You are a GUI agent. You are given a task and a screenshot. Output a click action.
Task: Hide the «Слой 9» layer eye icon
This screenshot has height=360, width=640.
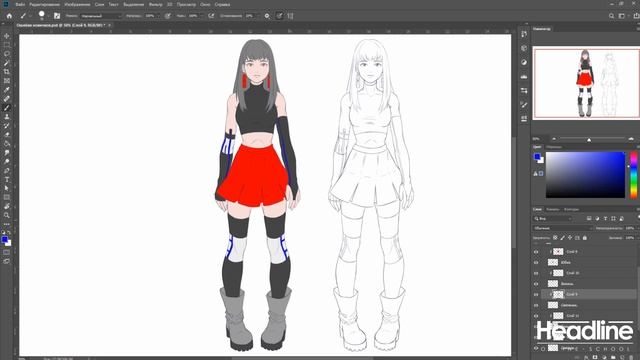tap(536, 252)
